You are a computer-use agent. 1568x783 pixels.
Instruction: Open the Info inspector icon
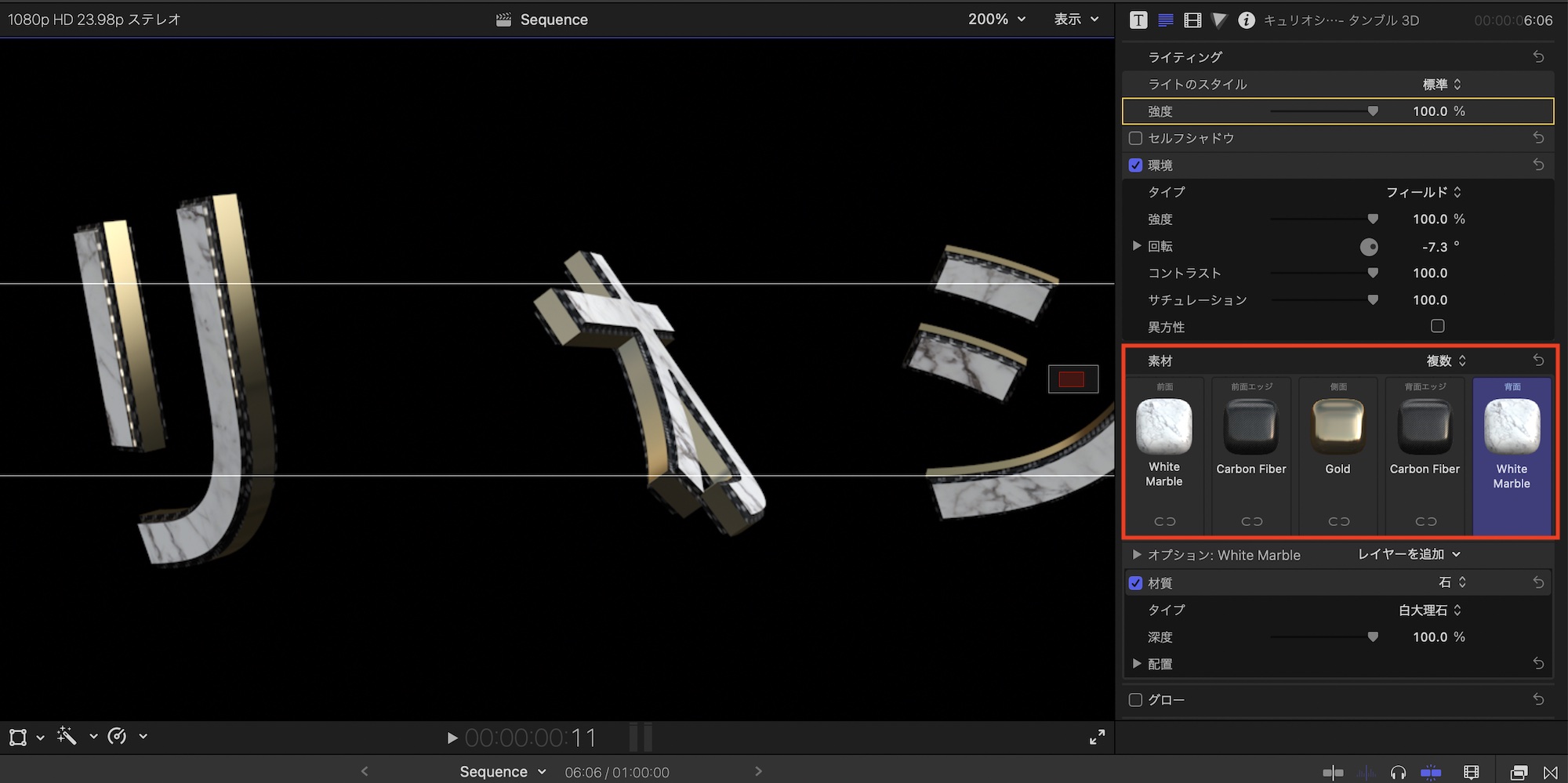pyautogui.click(x=1246, y=20)
